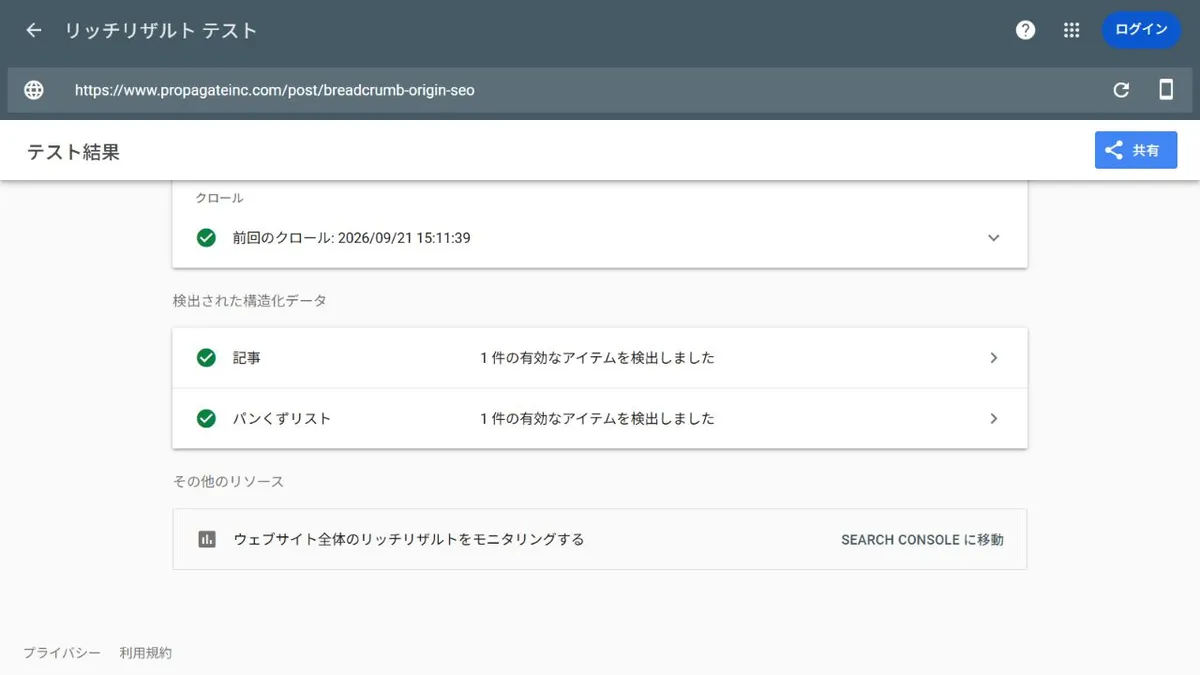Click the ログイン button
The image size is (1200, 675).
(x=1141, y=30)
